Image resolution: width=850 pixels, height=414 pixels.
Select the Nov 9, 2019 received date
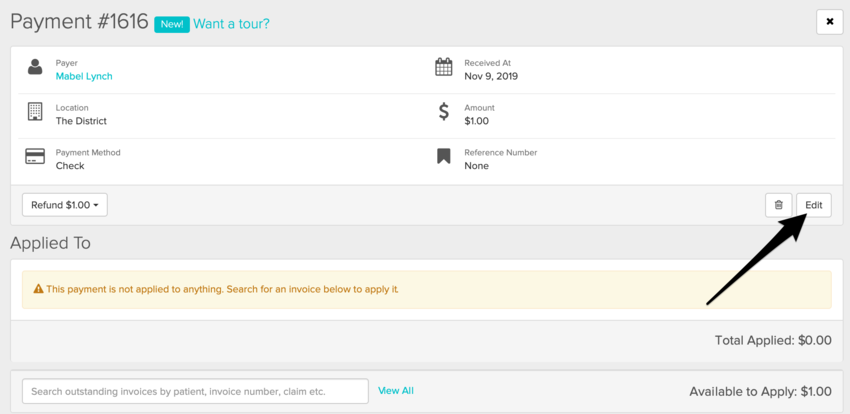point(491,76)
